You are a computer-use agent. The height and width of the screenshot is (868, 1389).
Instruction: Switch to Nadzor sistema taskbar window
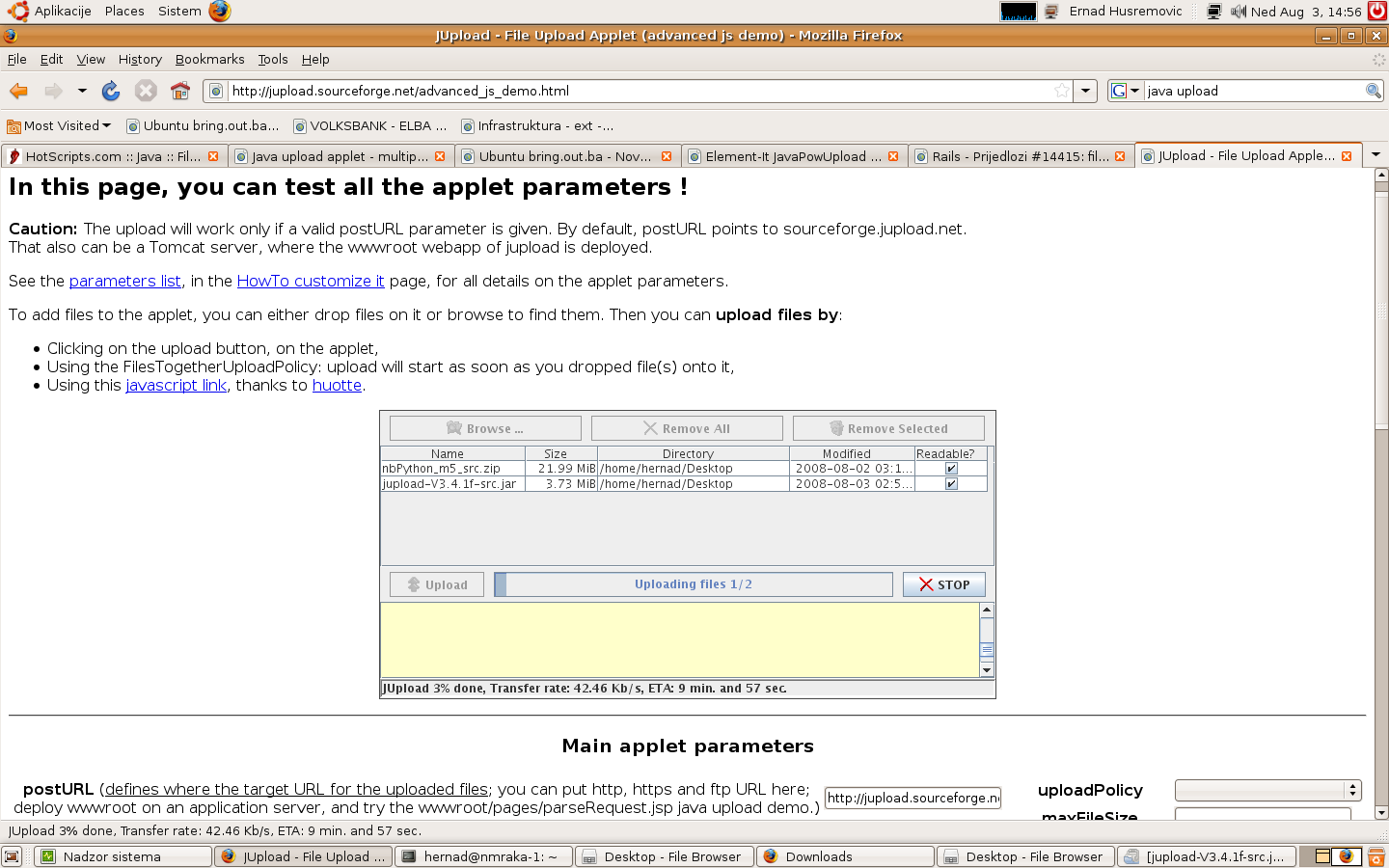(x=123, y=856)
